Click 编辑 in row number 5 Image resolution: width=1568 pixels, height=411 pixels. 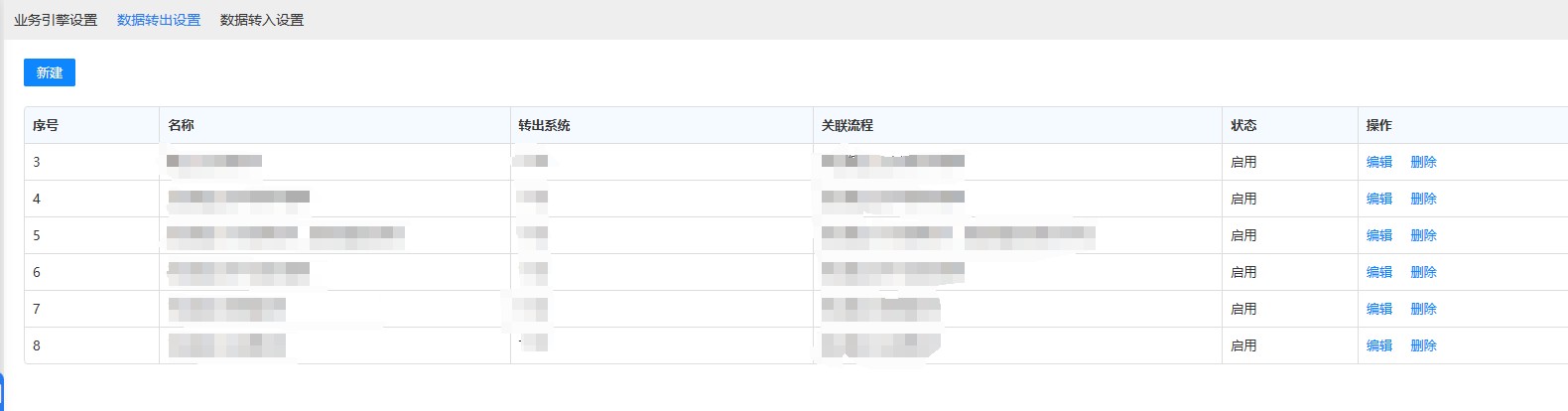1379,235
